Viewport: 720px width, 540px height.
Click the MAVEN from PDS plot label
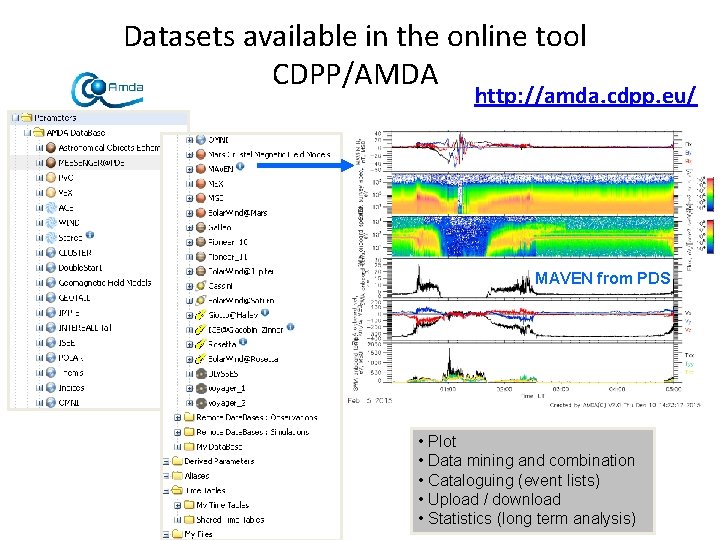(x=602, y=278)
